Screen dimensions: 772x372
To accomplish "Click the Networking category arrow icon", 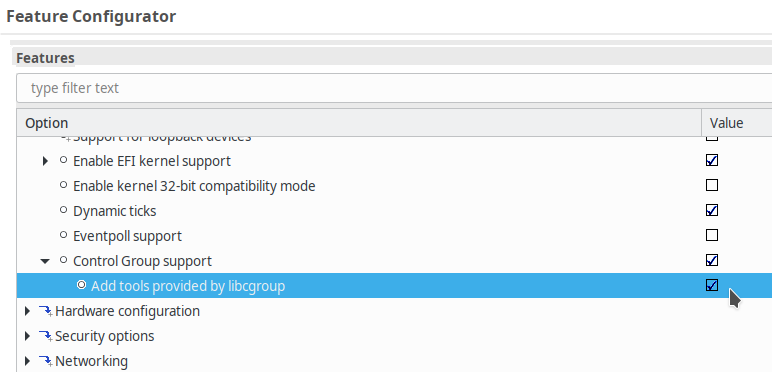I will (45, 361).
